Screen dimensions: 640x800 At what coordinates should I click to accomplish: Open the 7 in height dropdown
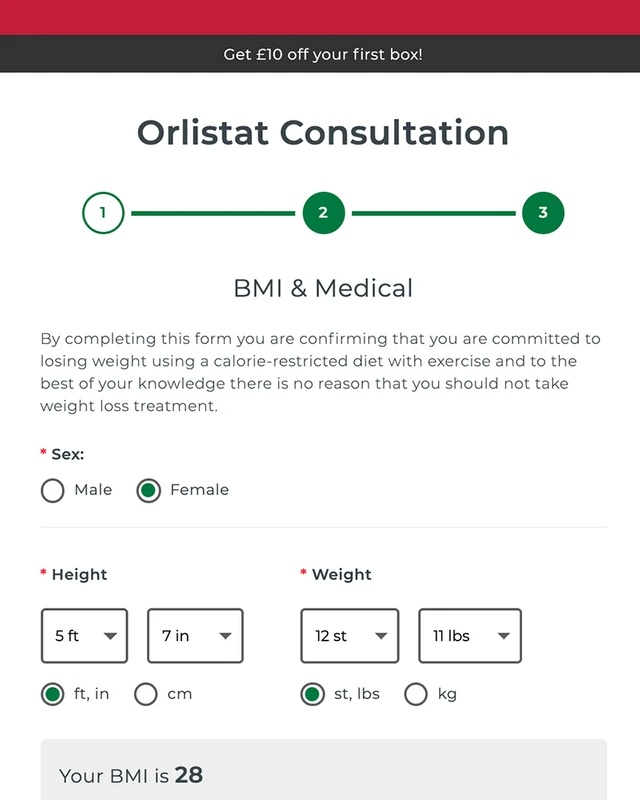(x=195, y=636)
